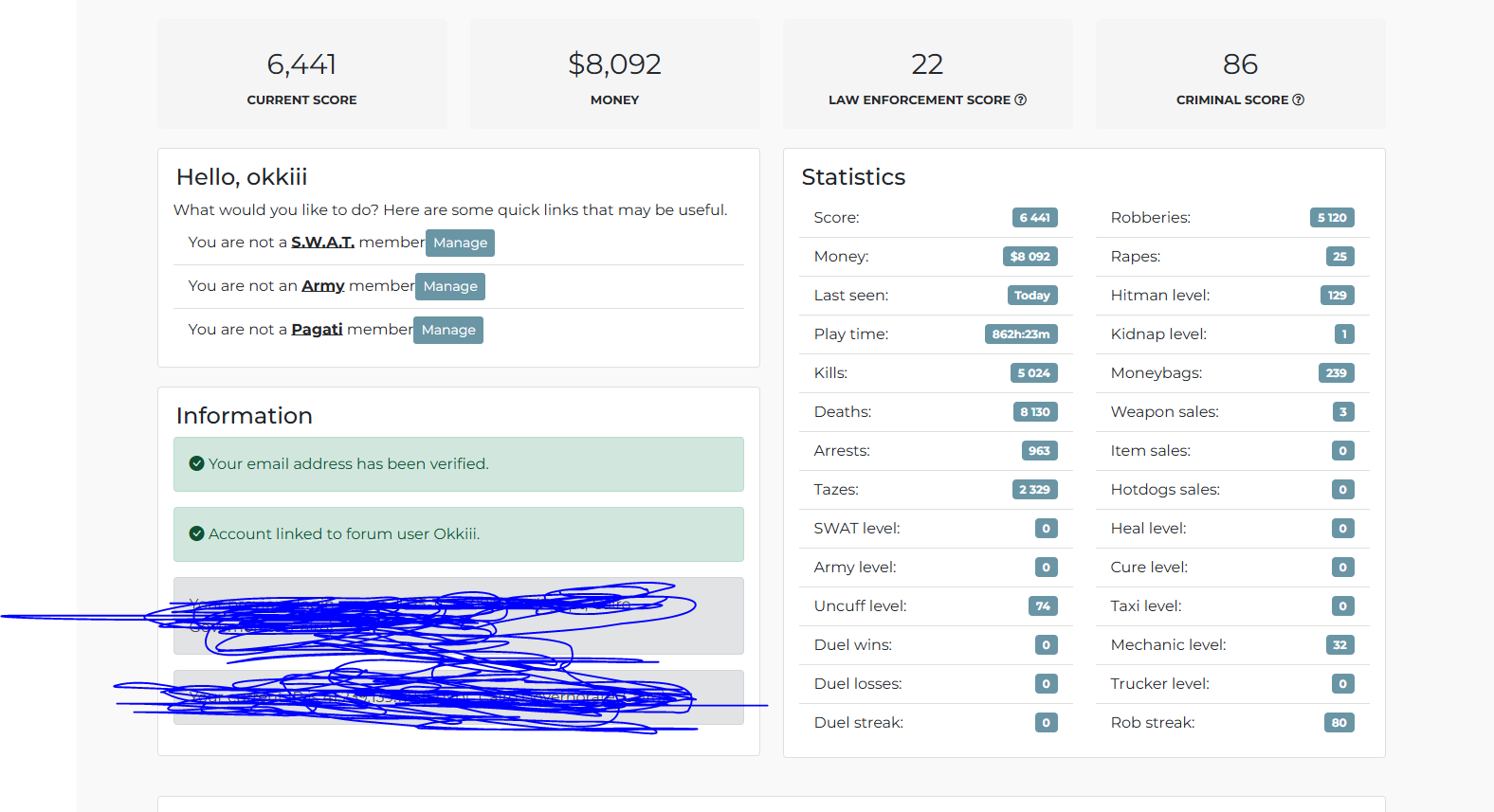This screenshot has height=812, width=1494.
Task: Click the Mechanic level badge 32
Action: pyautogui.click(x=1340, y=645)
